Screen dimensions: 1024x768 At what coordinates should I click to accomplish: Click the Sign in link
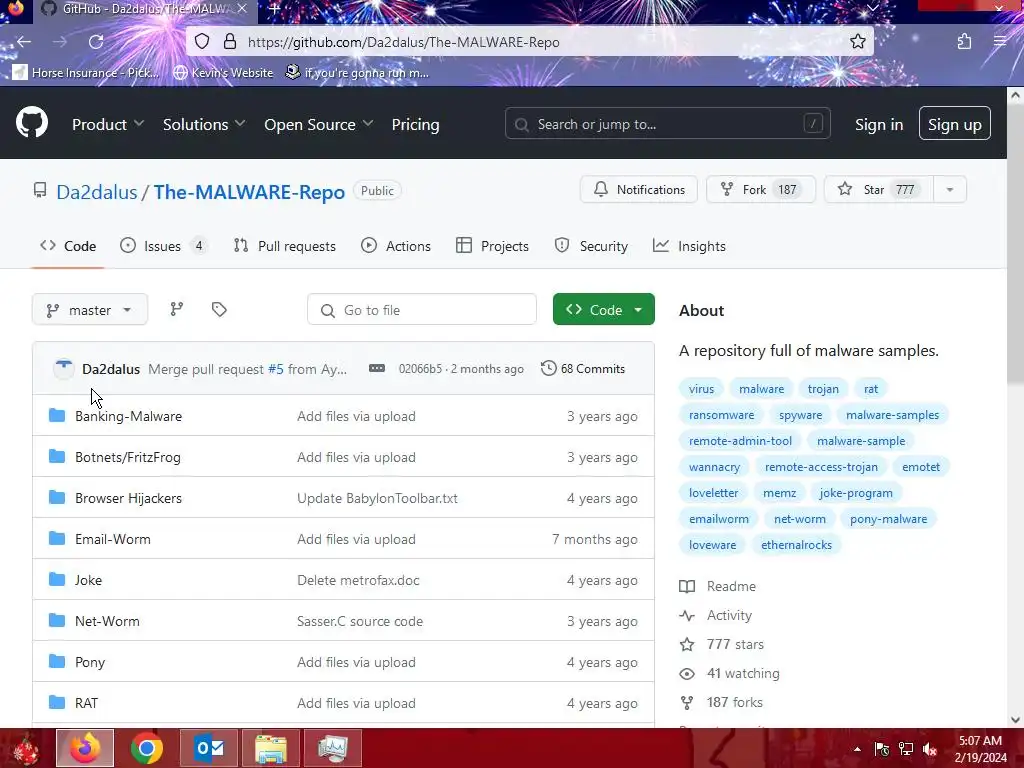[878, 124]
